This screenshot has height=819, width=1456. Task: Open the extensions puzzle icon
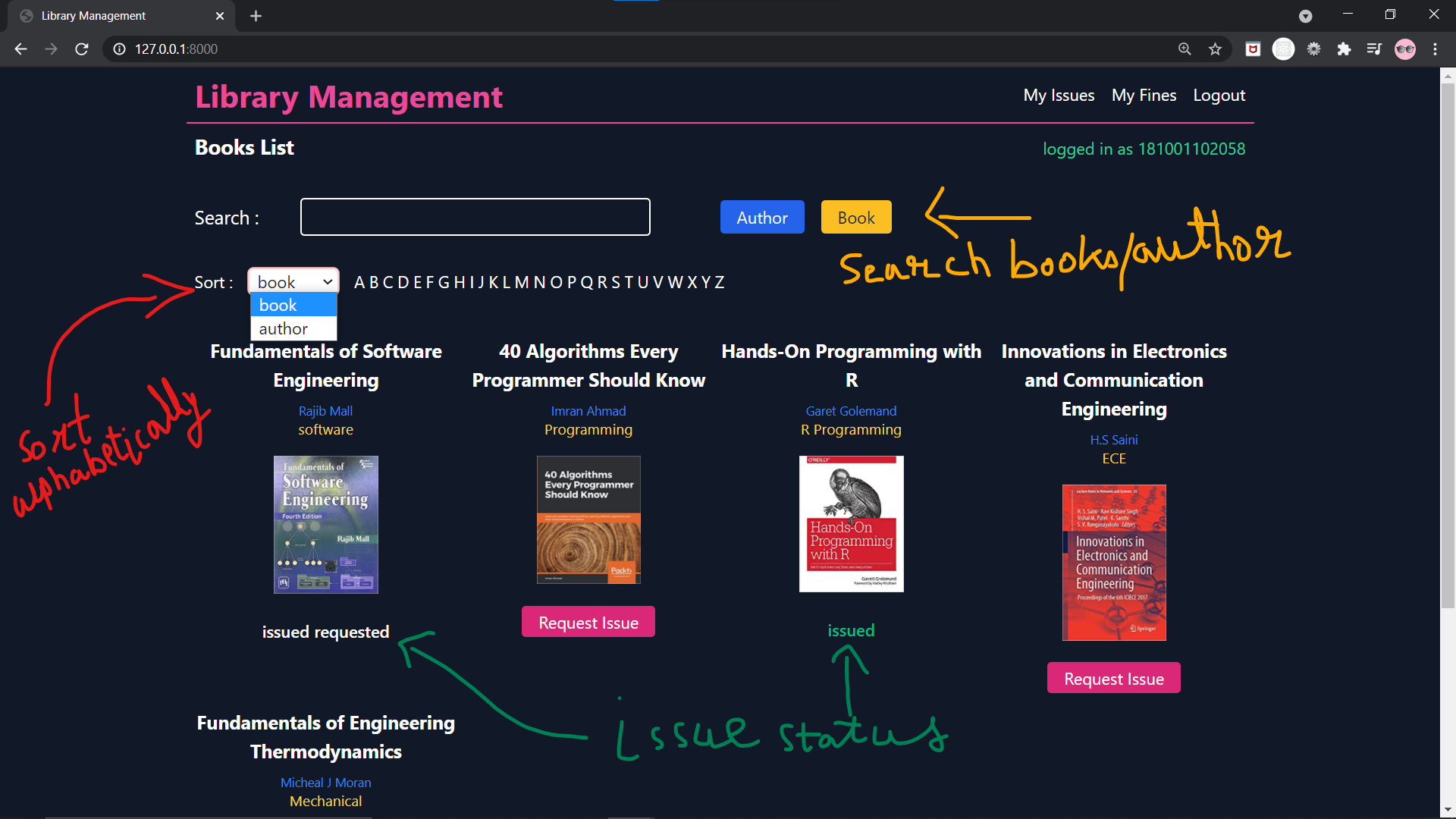point(1344,49)
